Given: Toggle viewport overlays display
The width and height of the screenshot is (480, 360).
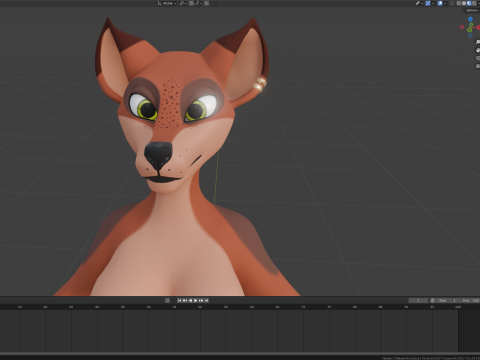Looking at the screenshot, I should coord(440,3).
